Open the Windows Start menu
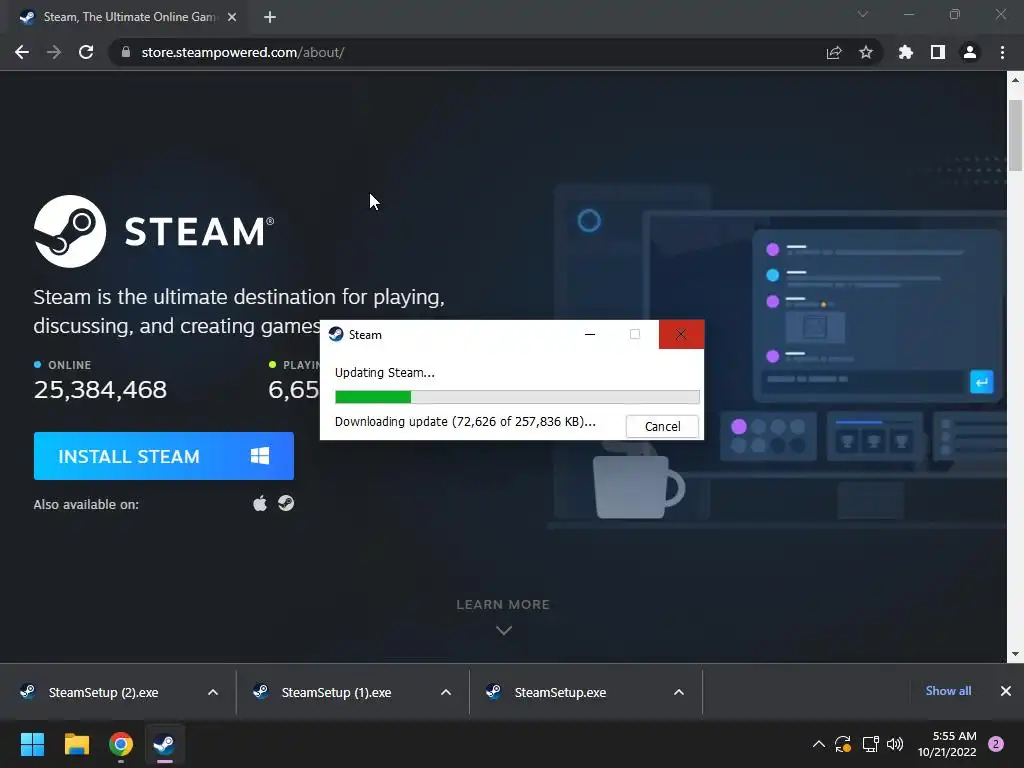 pos(32,744)
